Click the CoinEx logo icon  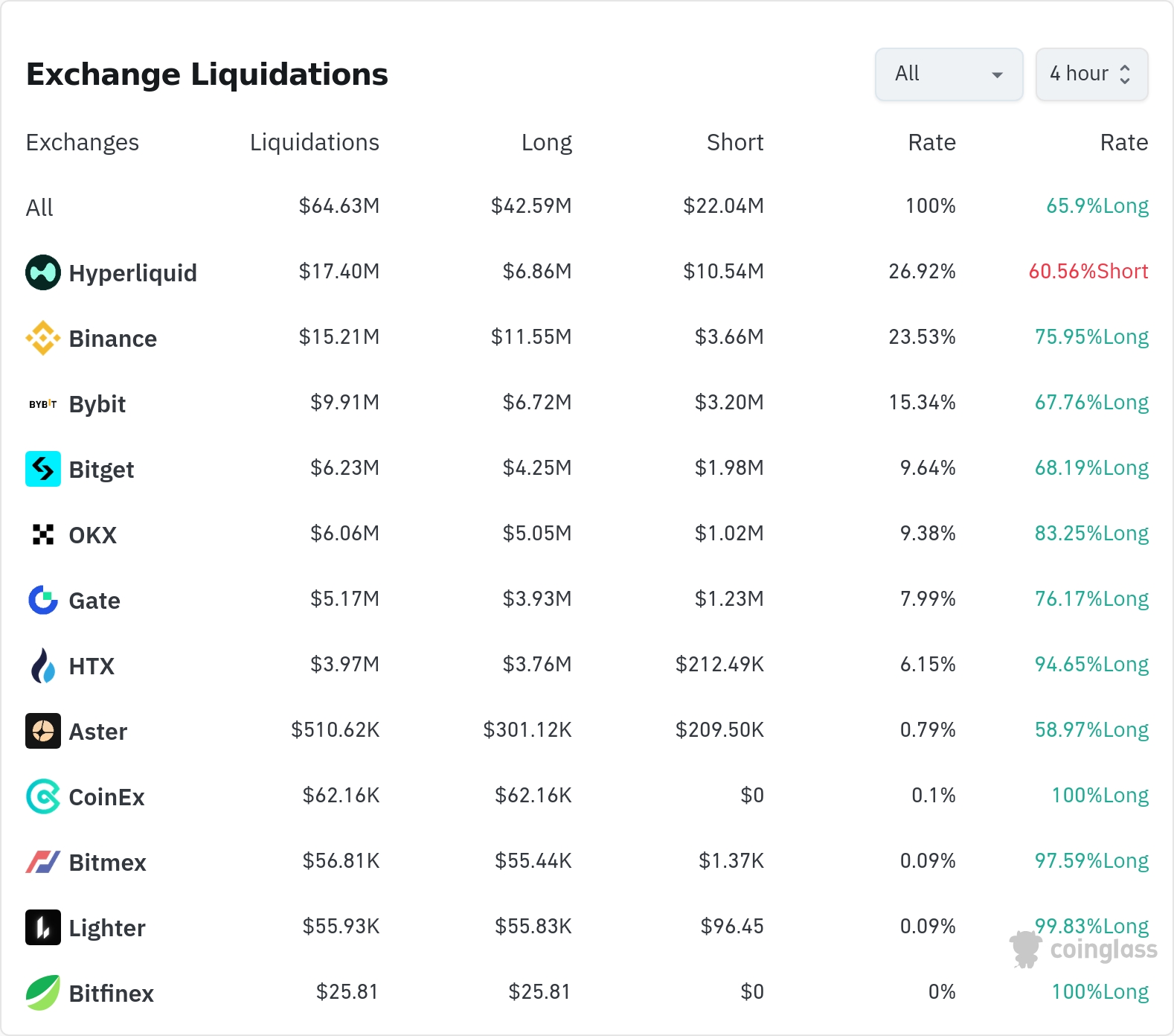[x=43, y=796]
